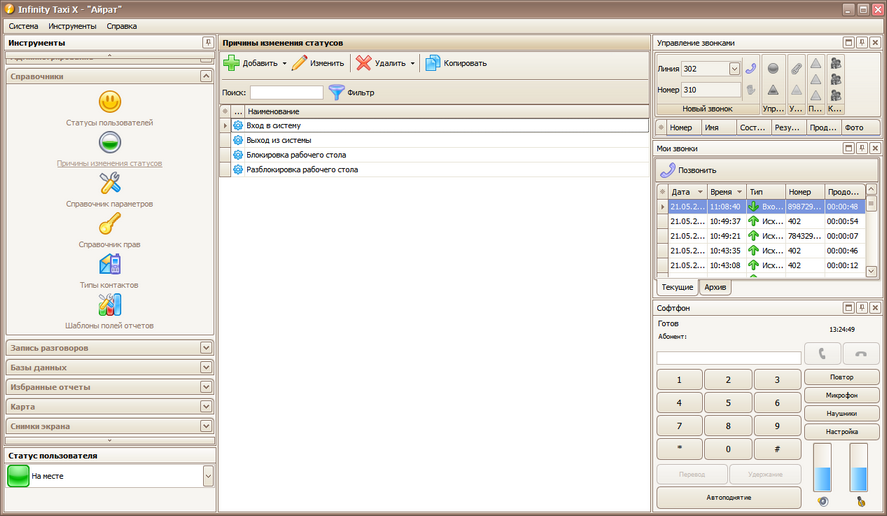Pin the Инструменты panel
This screenshot has height=516, width=887.
(x=208, y=42)
